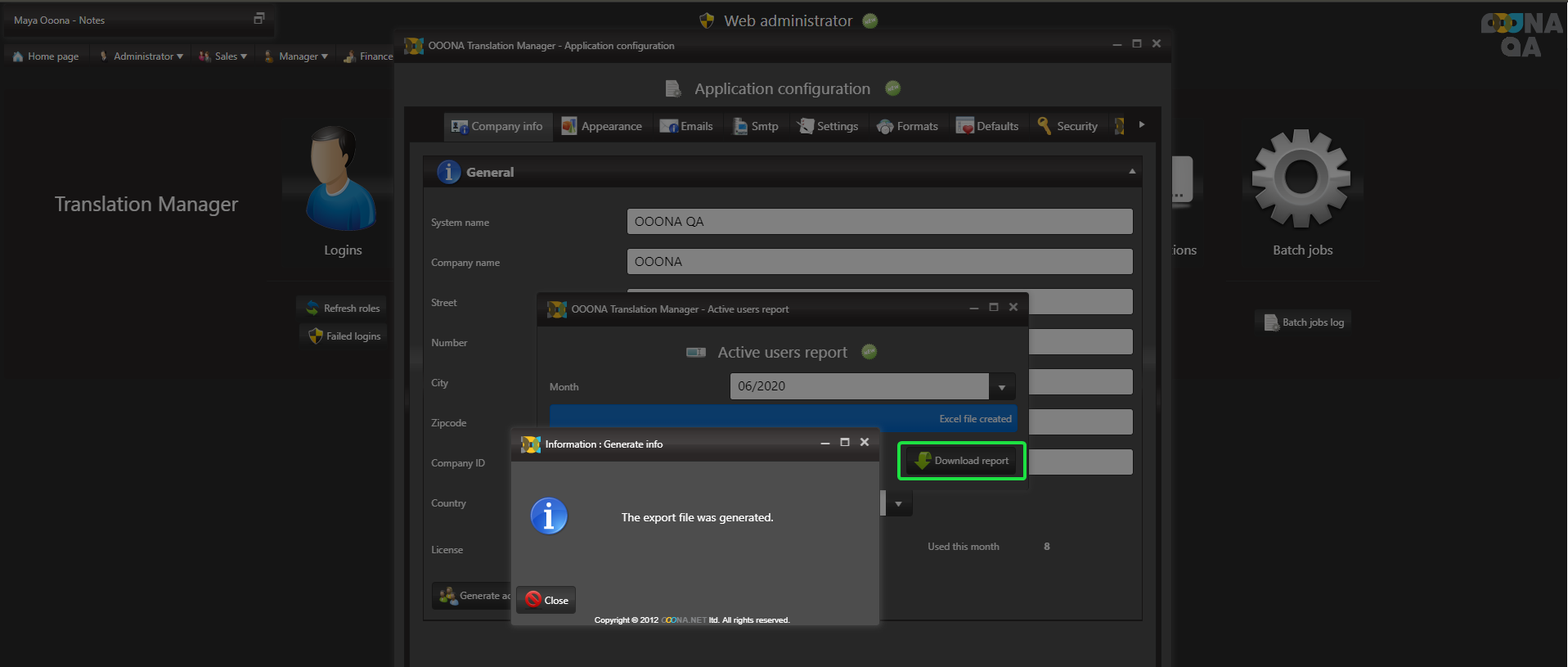This screenshot has height=667, width=1568.
Task: Click the Download report button
Action: (962, 461)
